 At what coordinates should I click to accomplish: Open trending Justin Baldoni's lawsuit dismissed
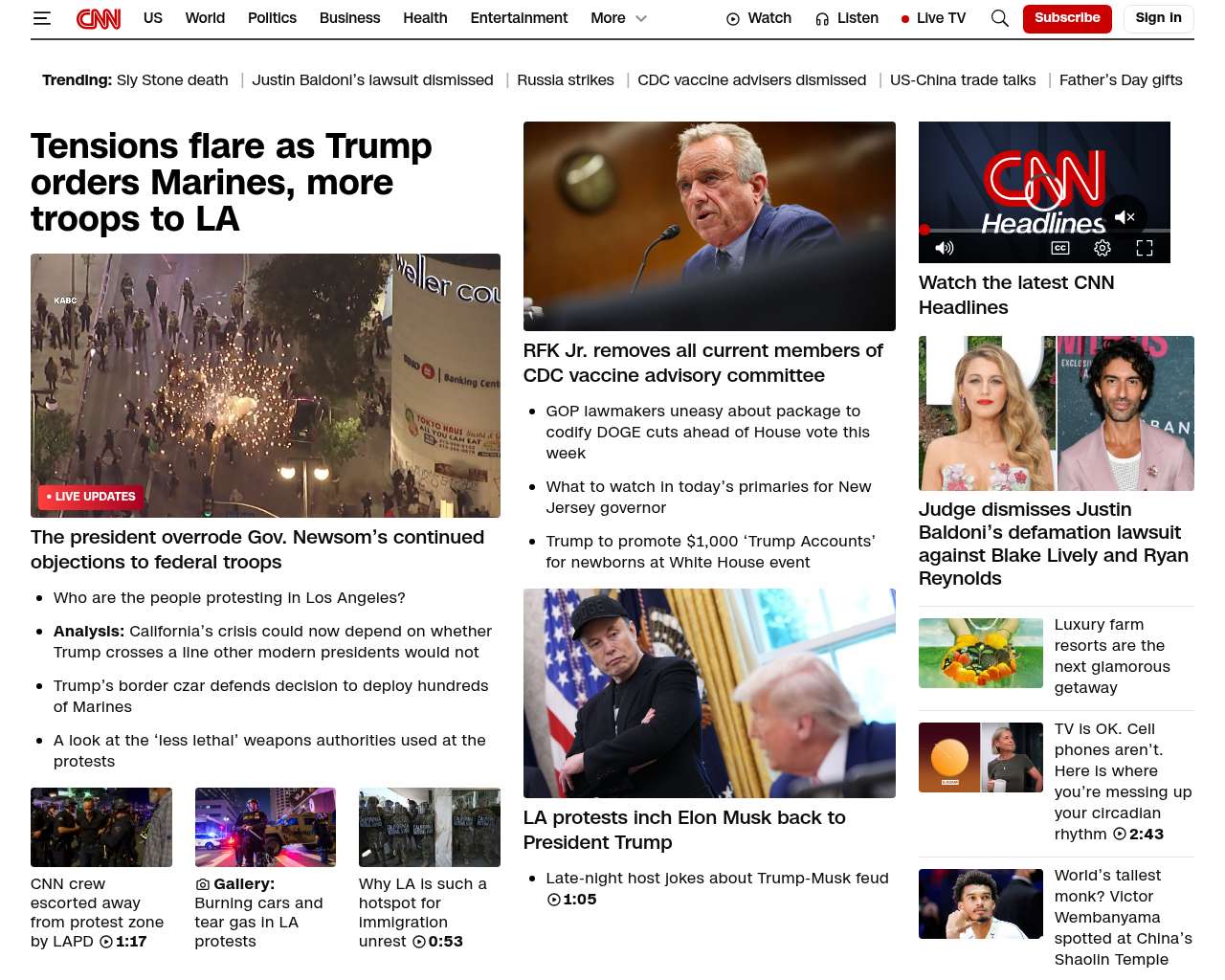(372, 80)
